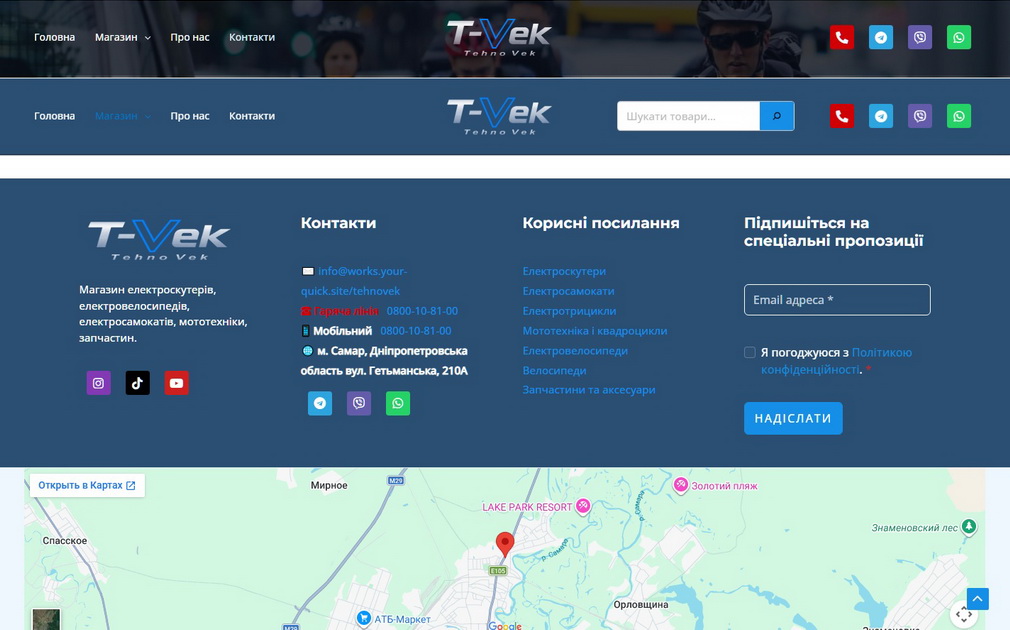The height and width of the screenshot is (630, 1010).
Task: Go to Контакти in the sticky navigation
Action: coord(252,116)
